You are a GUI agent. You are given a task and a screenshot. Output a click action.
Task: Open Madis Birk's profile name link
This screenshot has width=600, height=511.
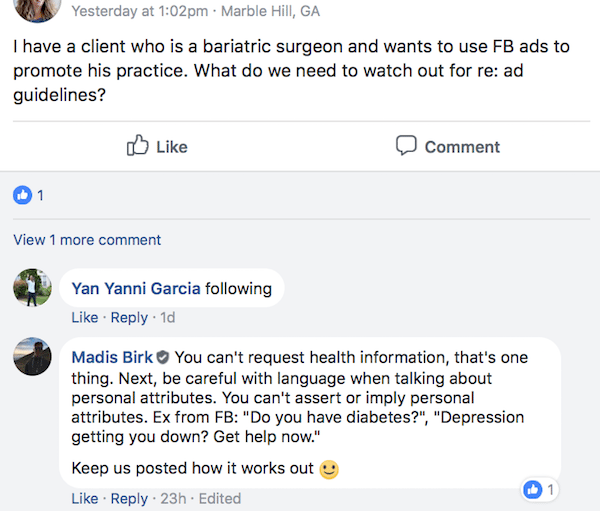tap(111, 357)
